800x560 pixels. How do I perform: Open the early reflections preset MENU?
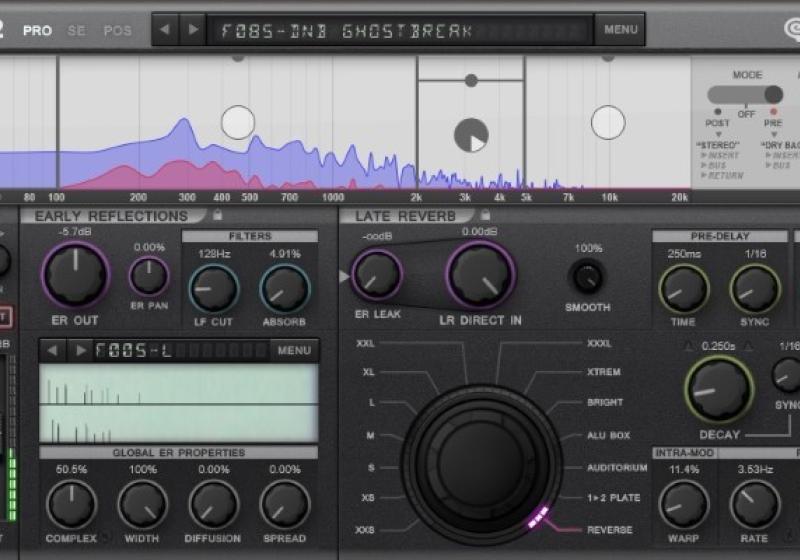point(294,350)
